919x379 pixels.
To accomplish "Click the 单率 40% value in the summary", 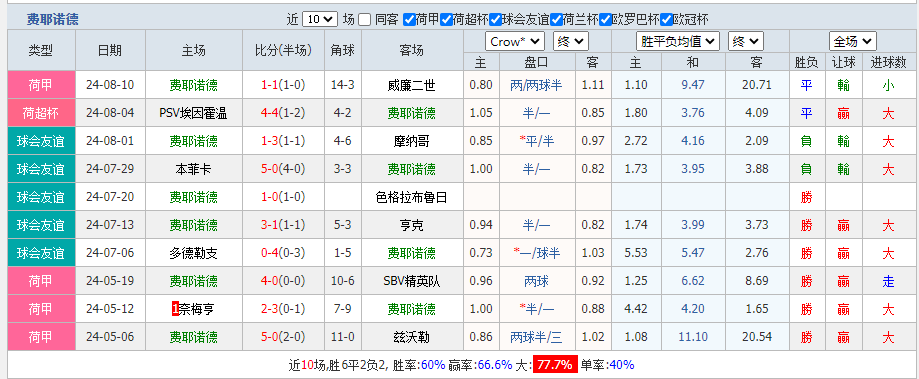I will click(x=622, y=365).
